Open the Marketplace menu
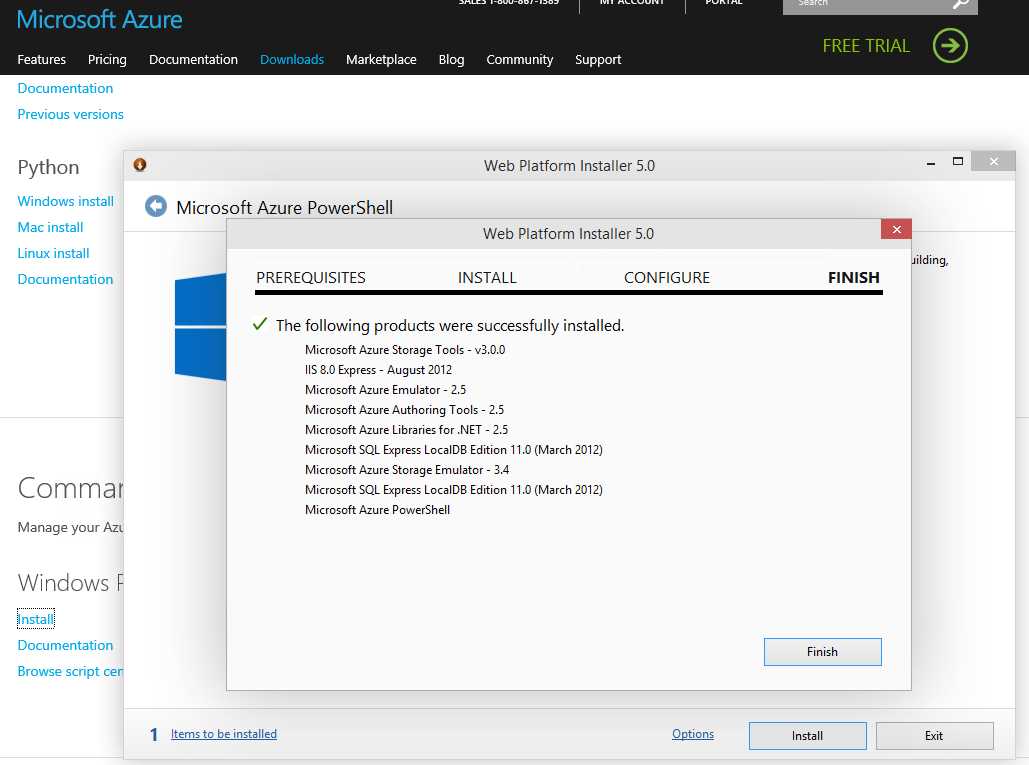Image resolution: width=1029 pixels, height=765 pixels. [381, 59]
